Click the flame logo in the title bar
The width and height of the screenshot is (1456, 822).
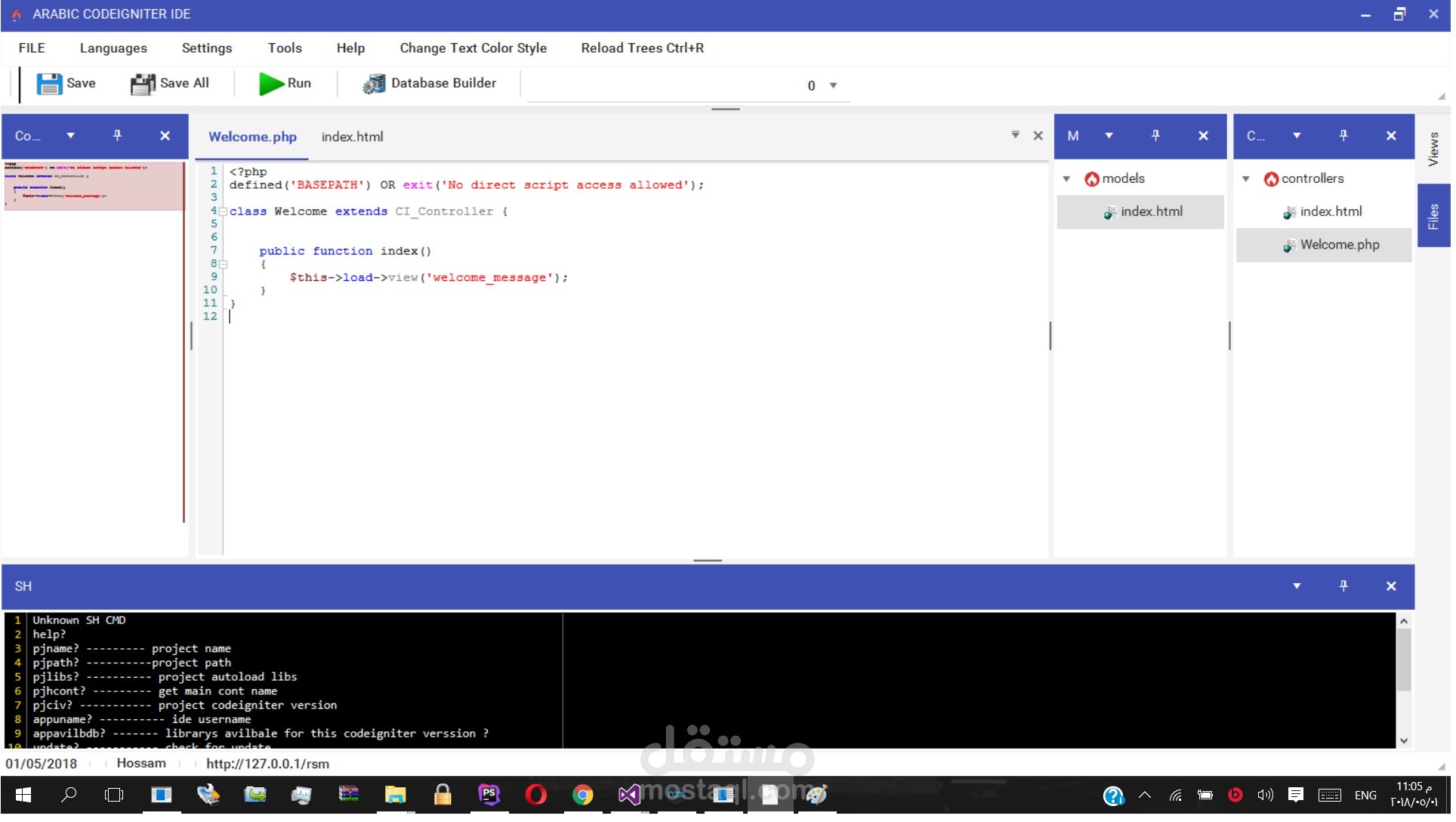click(x=15, y=14)
